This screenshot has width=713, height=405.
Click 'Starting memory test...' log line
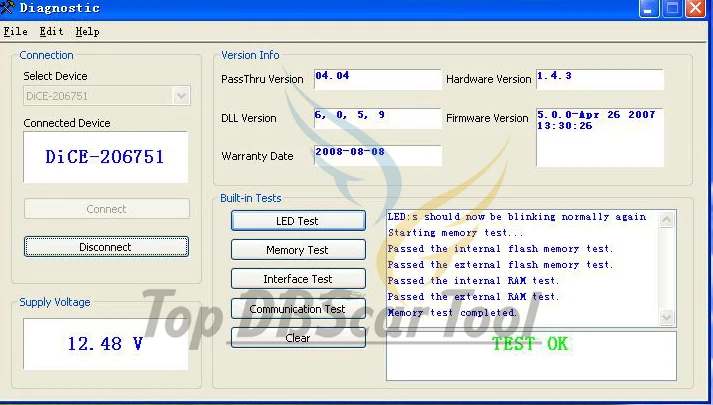click(x=456, y=233)
